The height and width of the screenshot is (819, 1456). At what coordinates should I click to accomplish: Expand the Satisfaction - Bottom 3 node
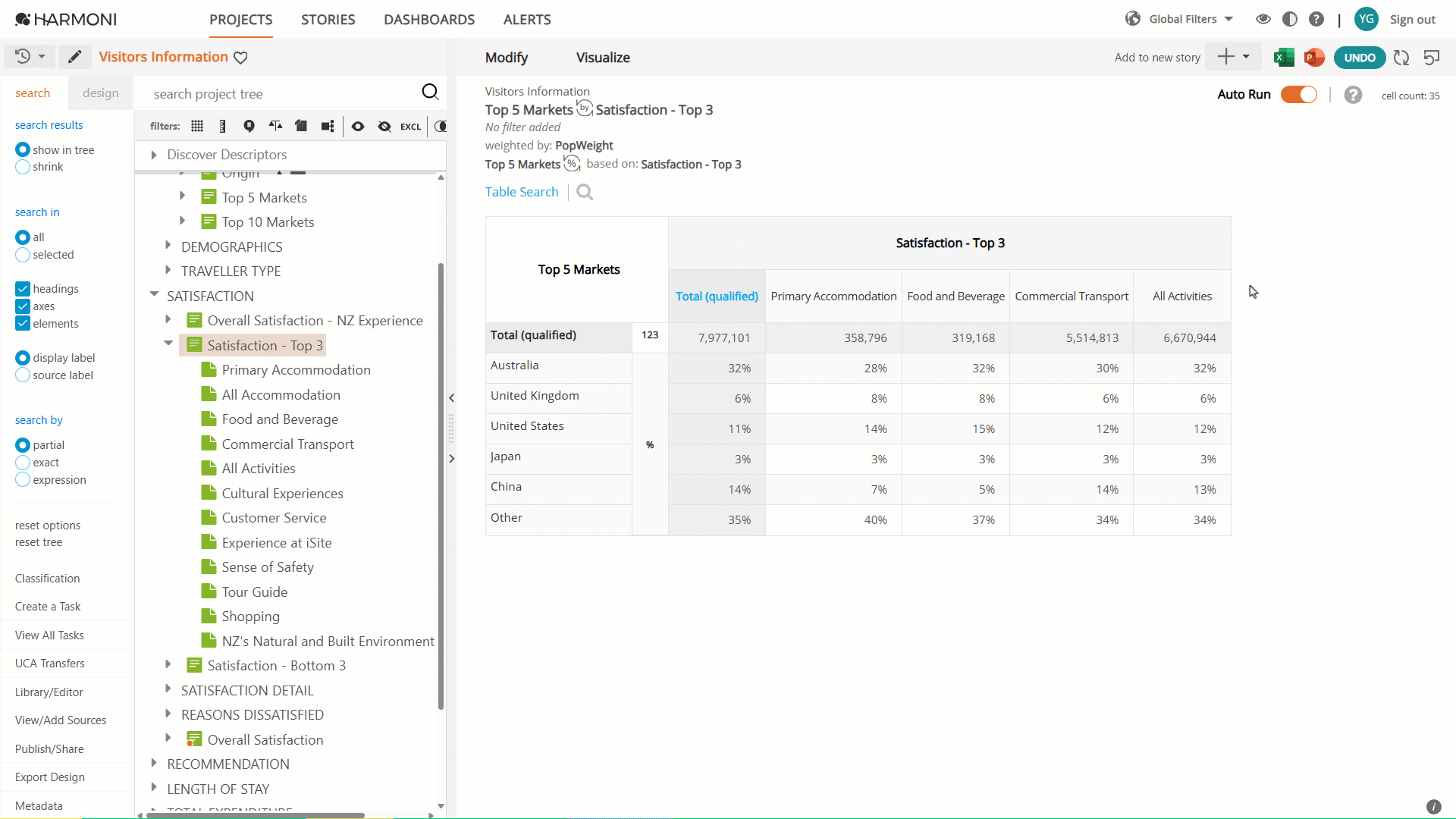(x=168, y=664)
